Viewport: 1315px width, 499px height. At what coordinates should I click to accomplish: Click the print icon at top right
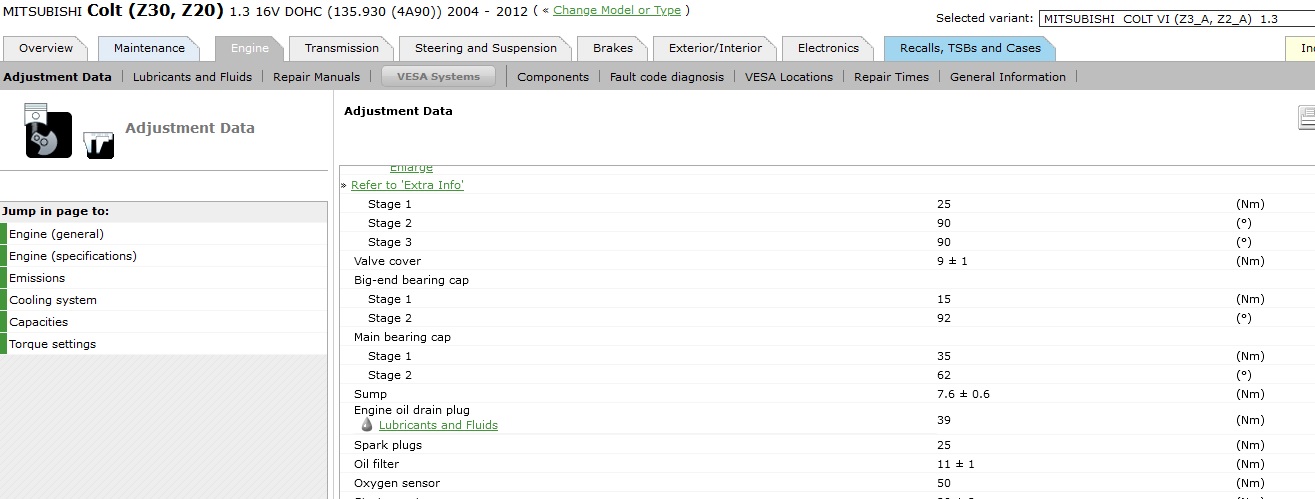1306,118
